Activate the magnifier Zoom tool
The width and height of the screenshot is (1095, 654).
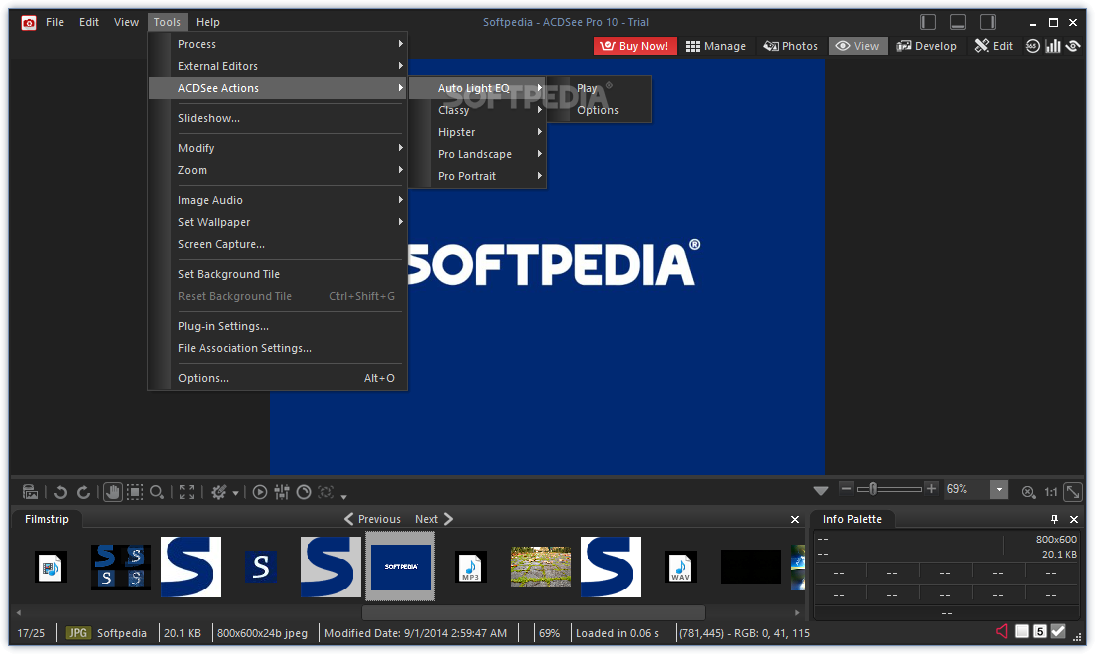pyautogui.click(x=157, y=492)
